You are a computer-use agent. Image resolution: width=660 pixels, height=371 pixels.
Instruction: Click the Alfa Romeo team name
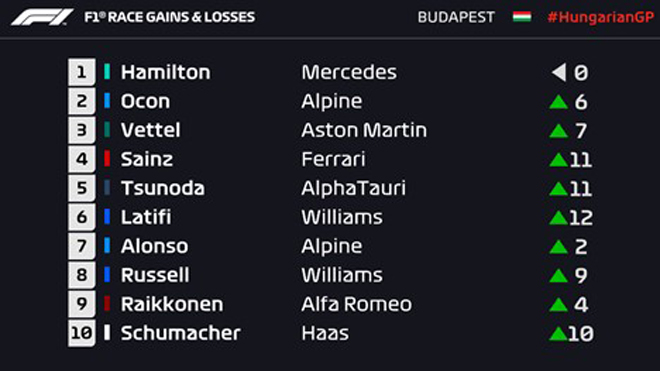coord(357,304)
